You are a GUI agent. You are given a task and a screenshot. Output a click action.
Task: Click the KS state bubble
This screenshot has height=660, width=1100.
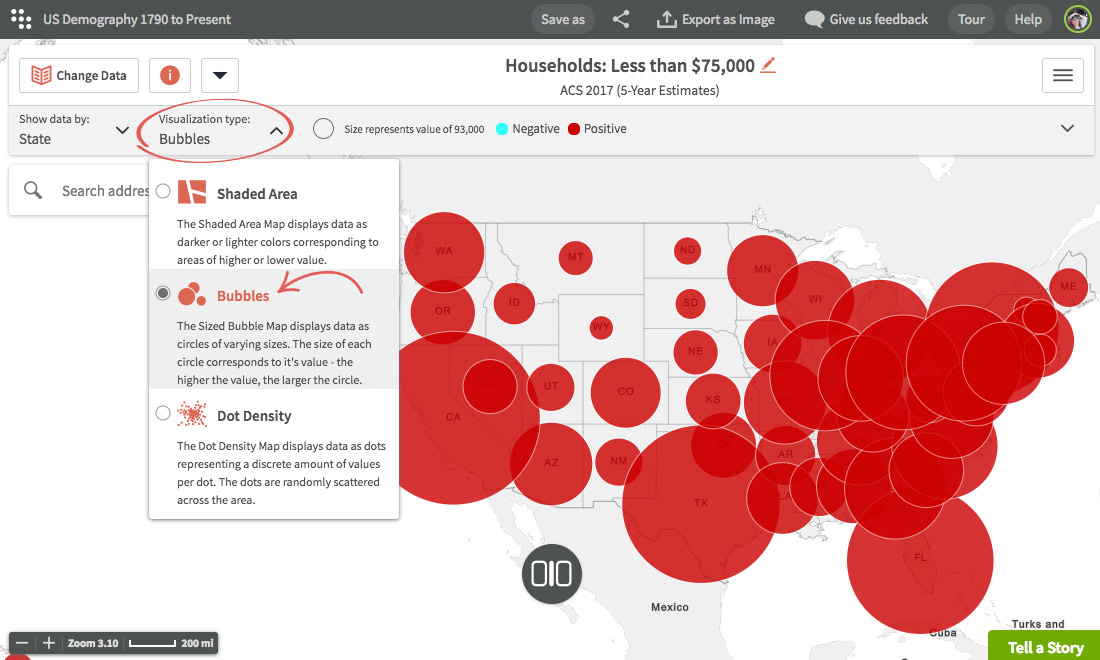(713, 400)
